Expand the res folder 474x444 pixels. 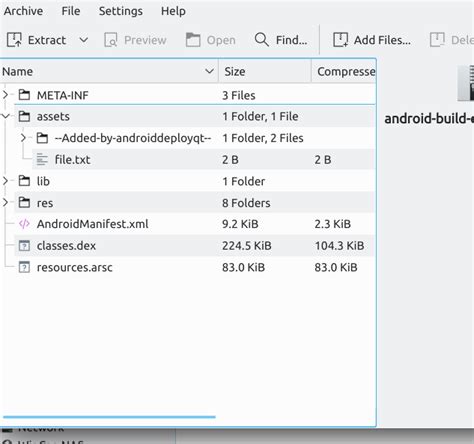pos(5,202)
